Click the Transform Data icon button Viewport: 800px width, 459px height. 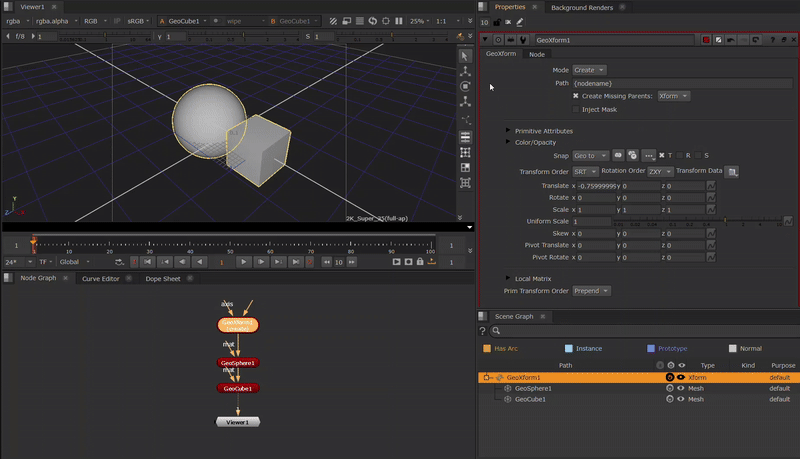[733, 171]
